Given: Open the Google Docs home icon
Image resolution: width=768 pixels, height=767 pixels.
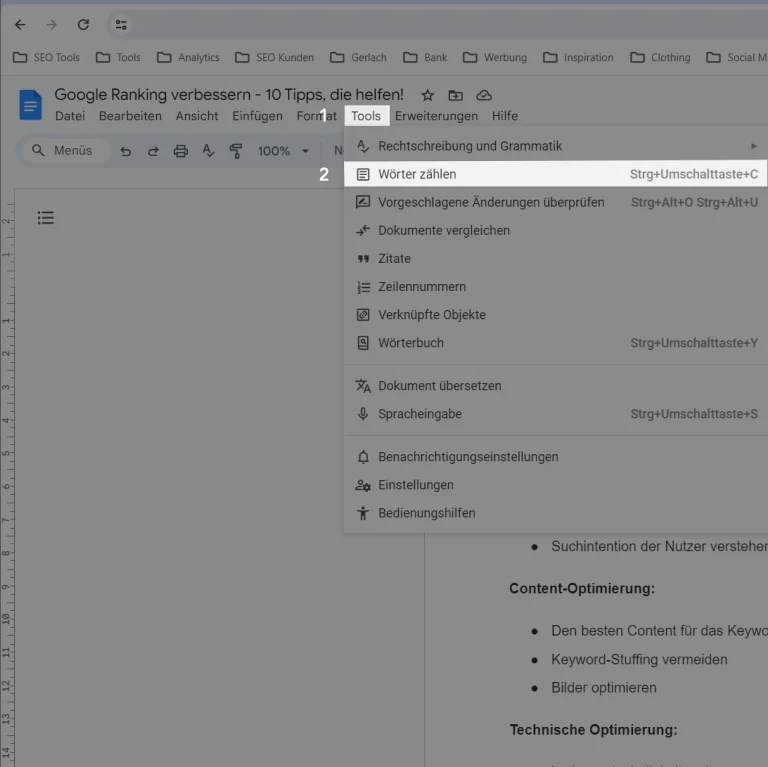Looking at the screenshot, I should coord(31,104).
